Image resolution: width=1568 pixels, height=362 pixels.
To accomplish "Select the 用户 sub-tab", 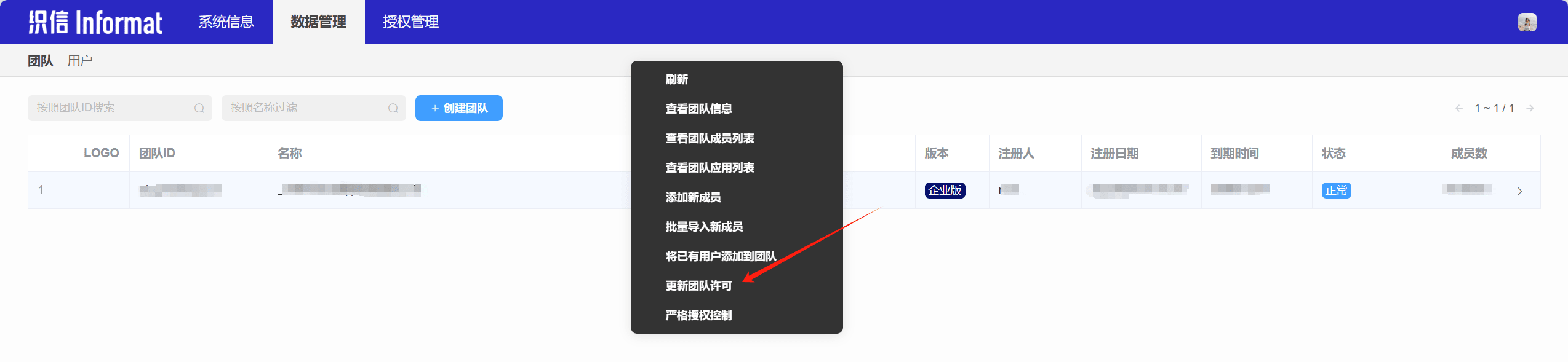I will (x=80, y=61).
